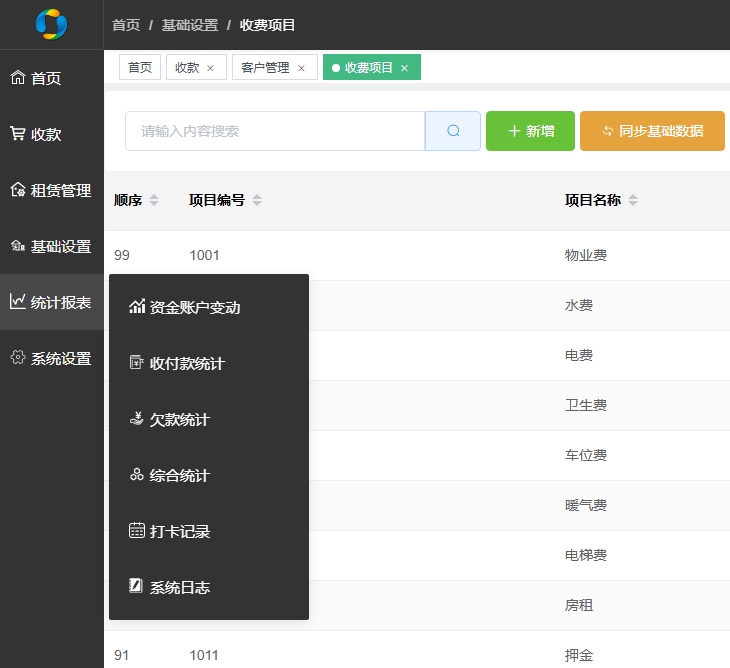The width and height of the screenshot is (730, 668).
Task: Switch to the 客户管理 tab
Action: click(x=265, y=68)
